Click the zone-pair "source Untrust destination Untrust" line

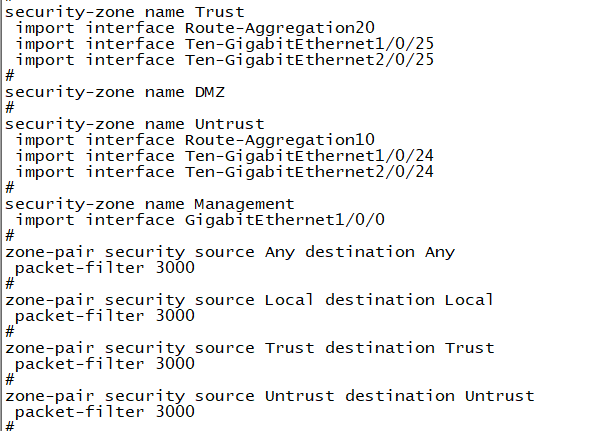[270, 395]
